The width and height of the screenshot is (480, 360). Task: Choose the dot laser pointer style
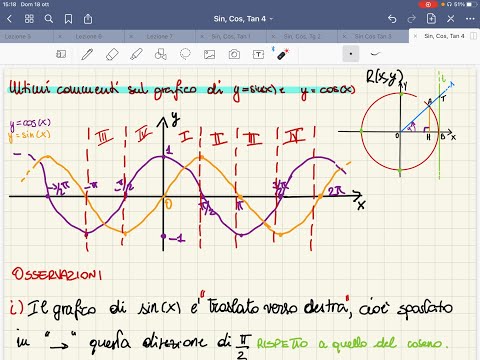[351, 54]
